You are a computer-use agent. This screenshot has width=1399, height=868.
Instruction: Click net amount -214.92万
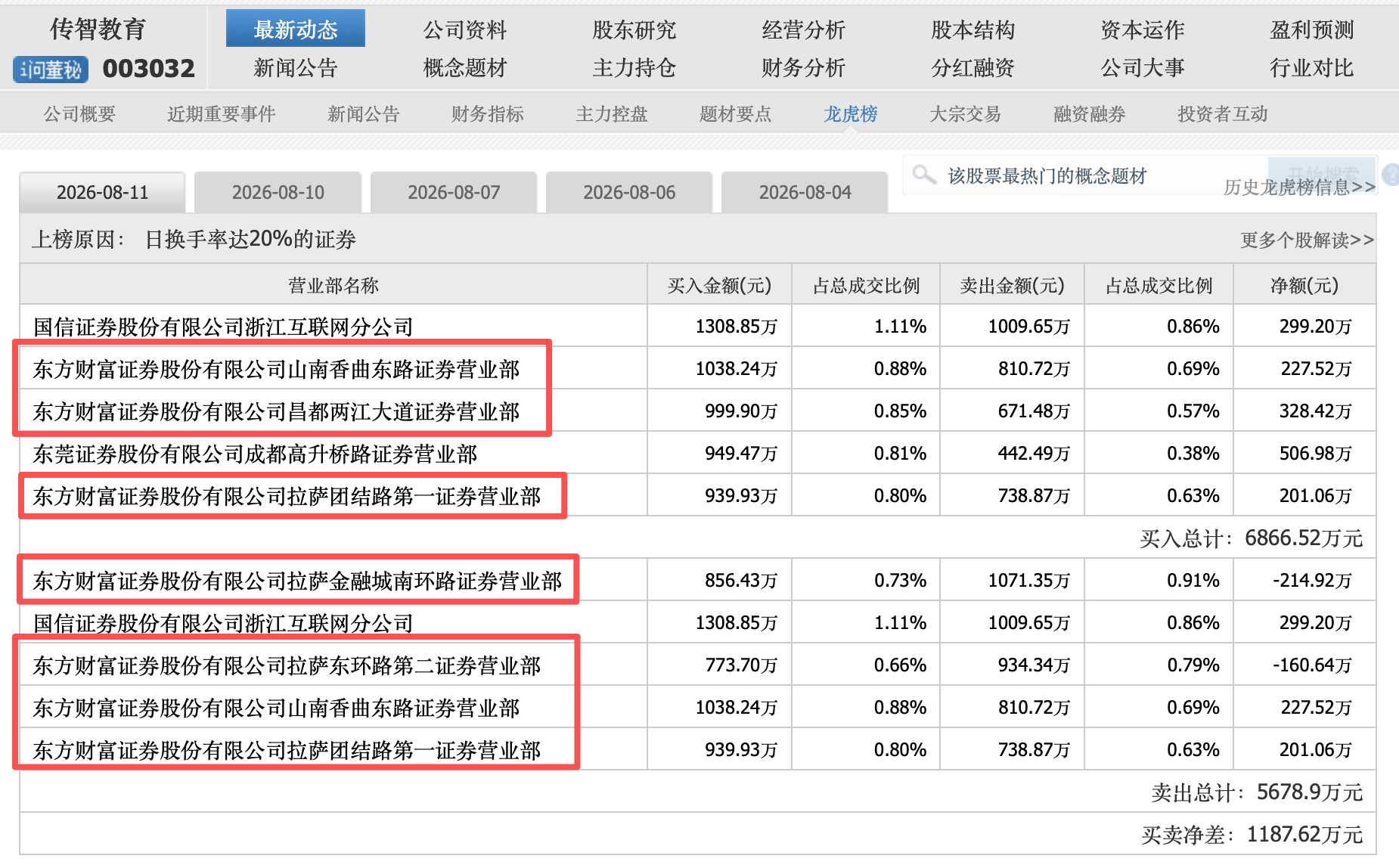click(x=1313, y=581)
